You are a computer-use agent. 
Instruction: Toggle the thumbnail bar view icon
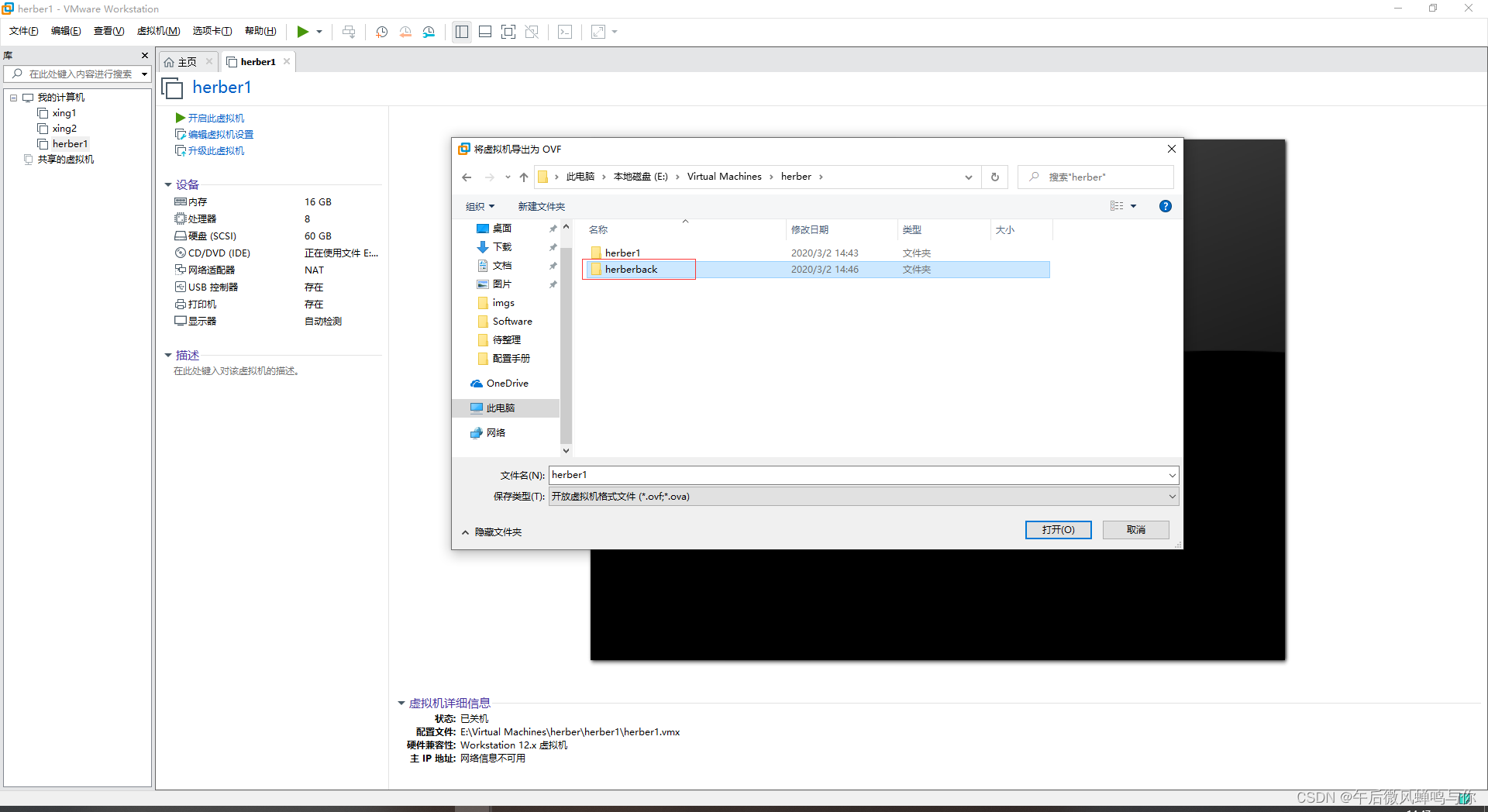pos(485,32)
